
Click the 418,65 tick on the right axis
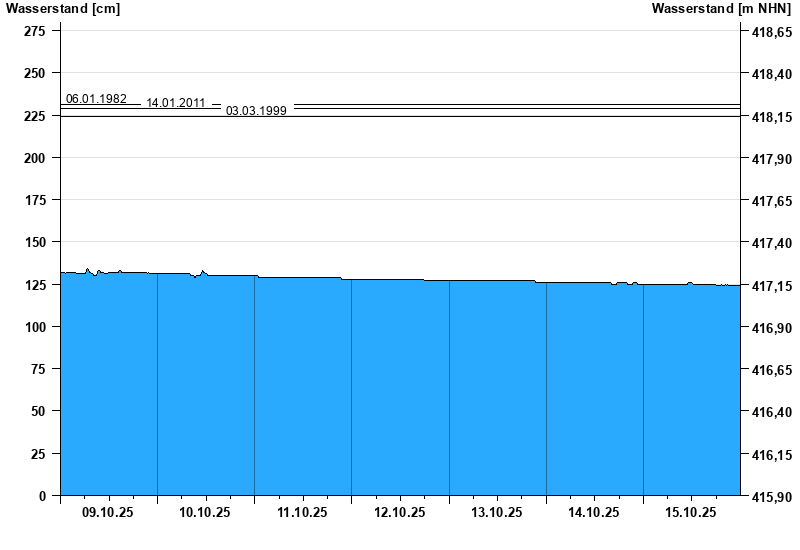(x=770, y=32)
